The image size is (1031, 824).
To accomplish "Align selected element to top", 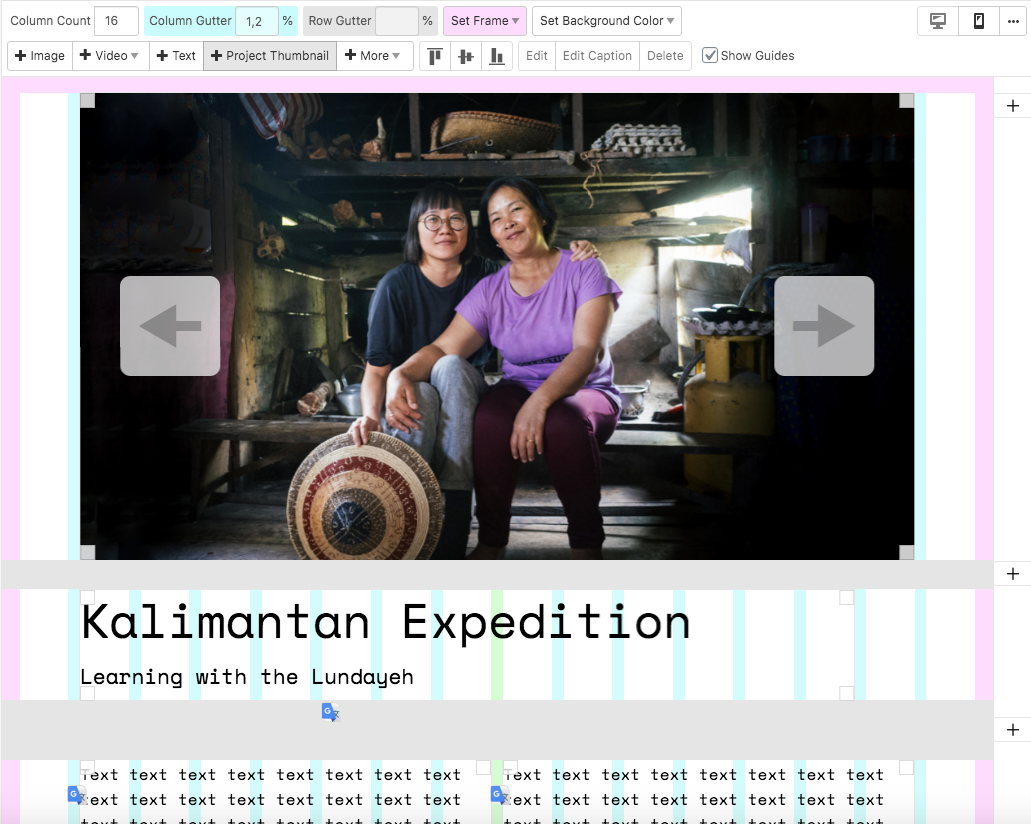I will [435, 56].
